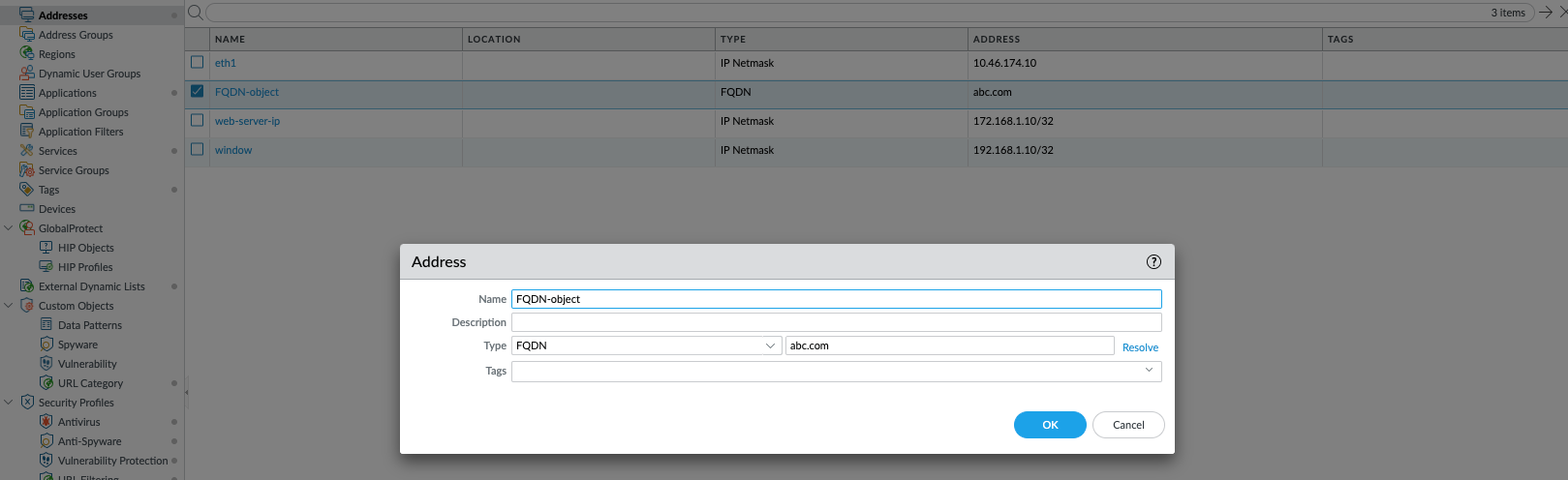Select URL Category under Custom Objects
Image resolution: width=1568 pixels, height=480 pixels.
point(90,383)
